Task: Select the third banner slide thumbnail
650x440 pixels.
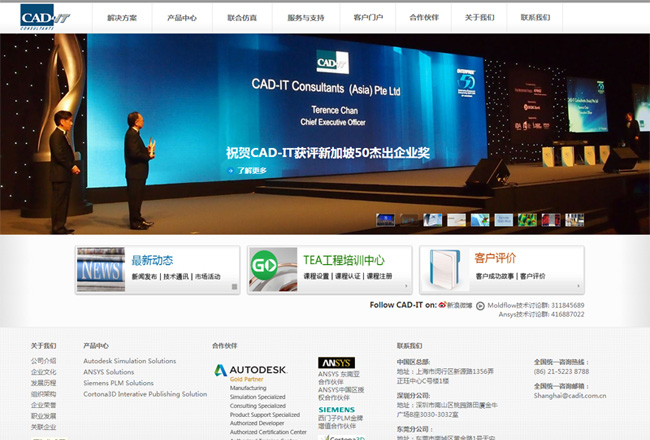Action: point(432,220)
